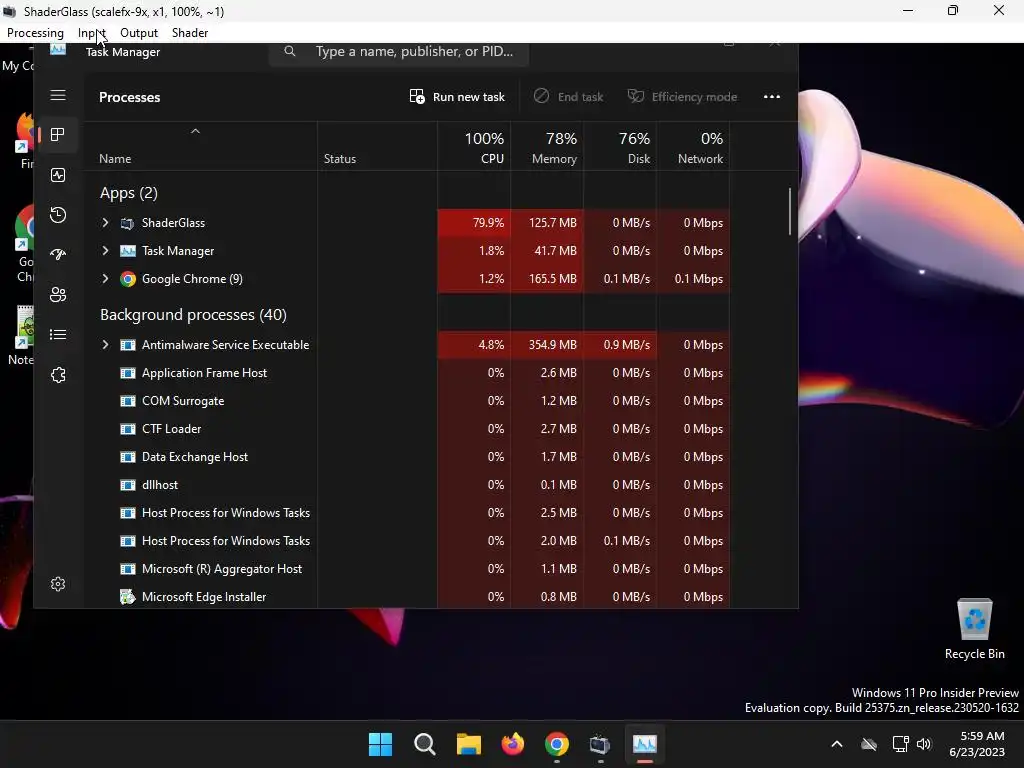Open File Explorer from the taskbar

[x=468, y=744]
